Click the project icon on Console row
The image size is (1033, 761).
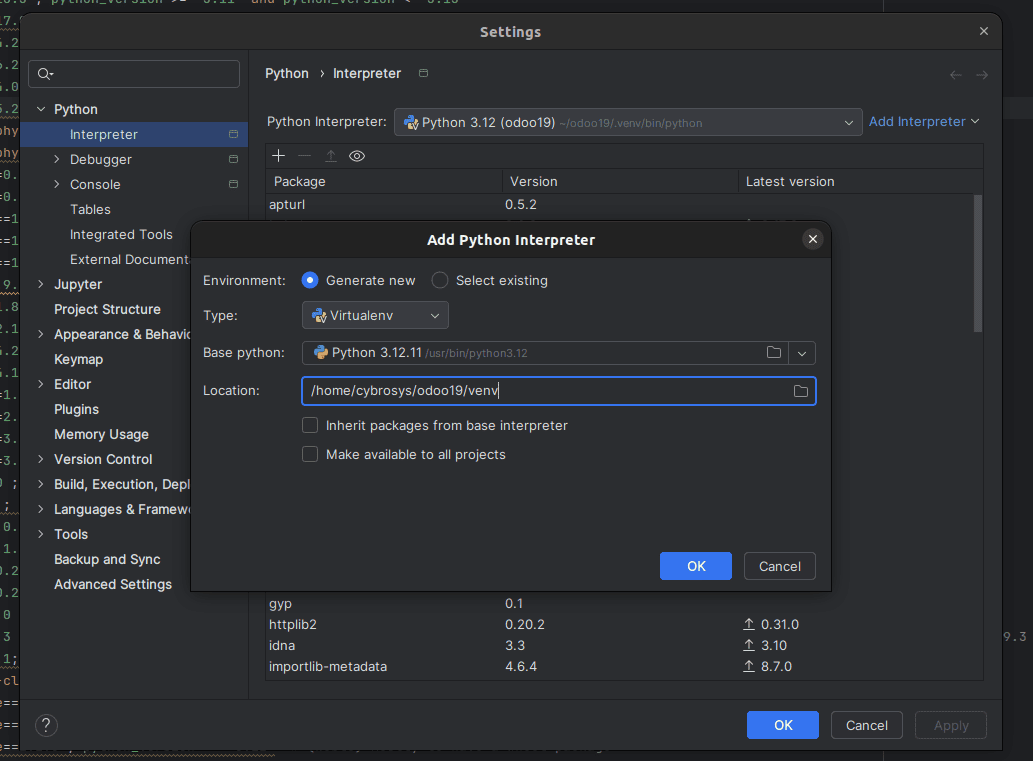pyautogui.click(x=233, y=184)
